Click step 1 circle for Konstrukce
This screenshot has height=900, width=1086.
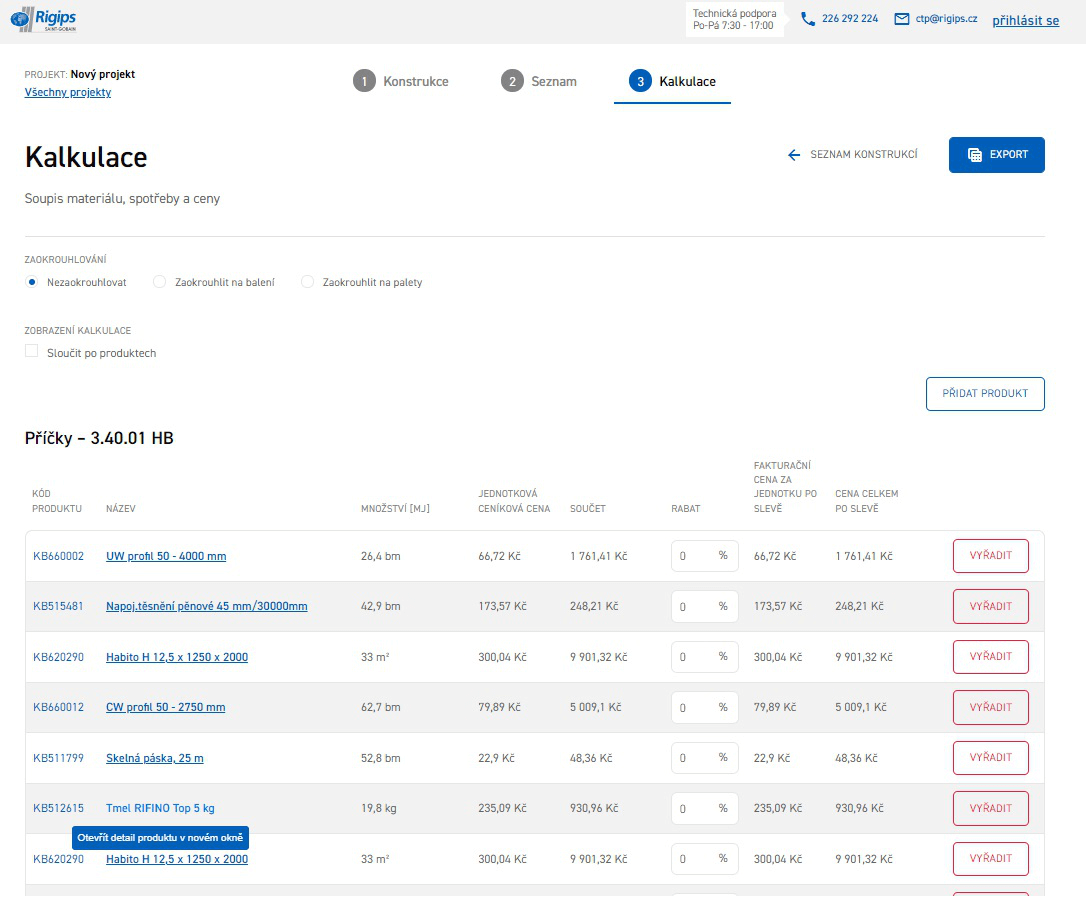point(364,82)
